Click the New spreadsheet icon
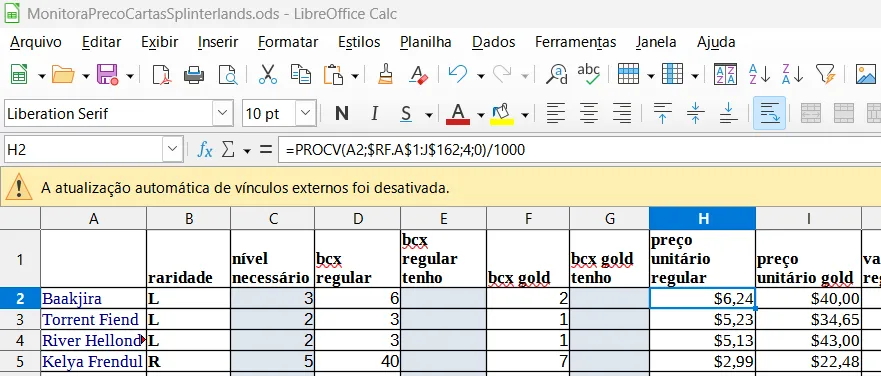The height and width of the screenshot is (376, 881). point(20,74)
